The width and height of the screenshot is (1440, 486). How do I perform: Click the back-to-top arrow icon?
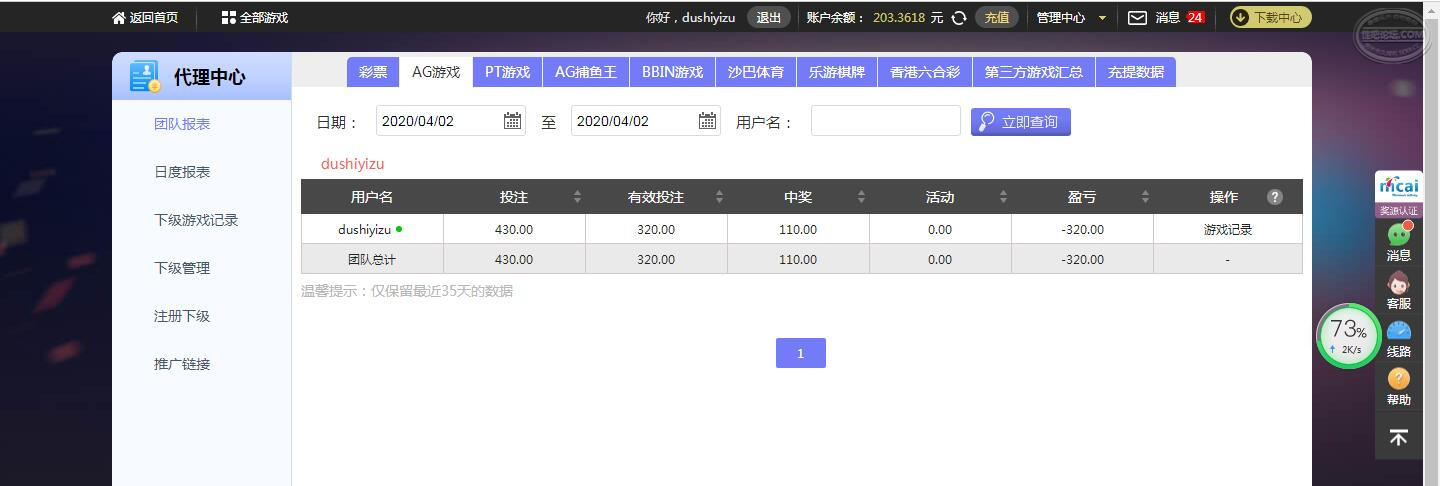tap(1399, 437)
